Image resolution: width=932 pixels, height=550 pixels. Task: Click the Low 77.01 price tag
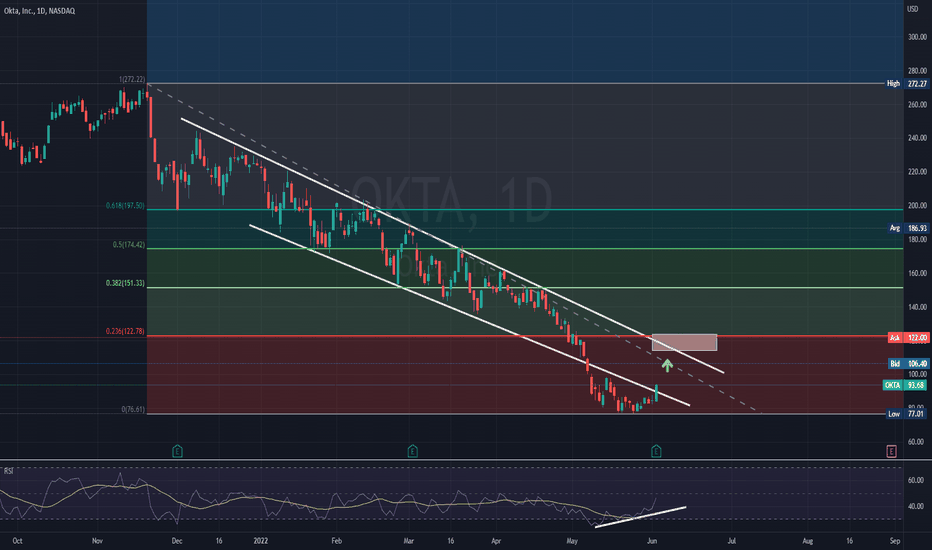(x=906, y=414)
